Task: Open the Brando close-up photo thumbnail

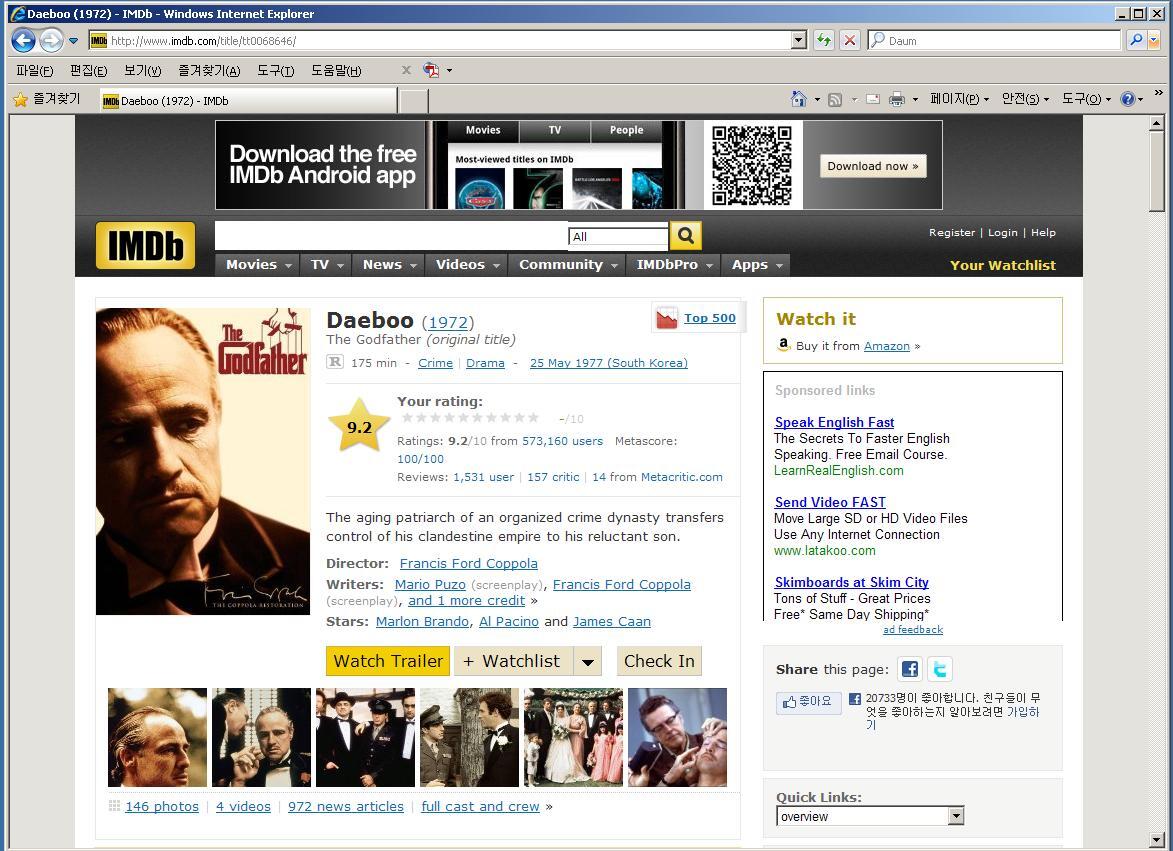Action: tap(157, 737)
